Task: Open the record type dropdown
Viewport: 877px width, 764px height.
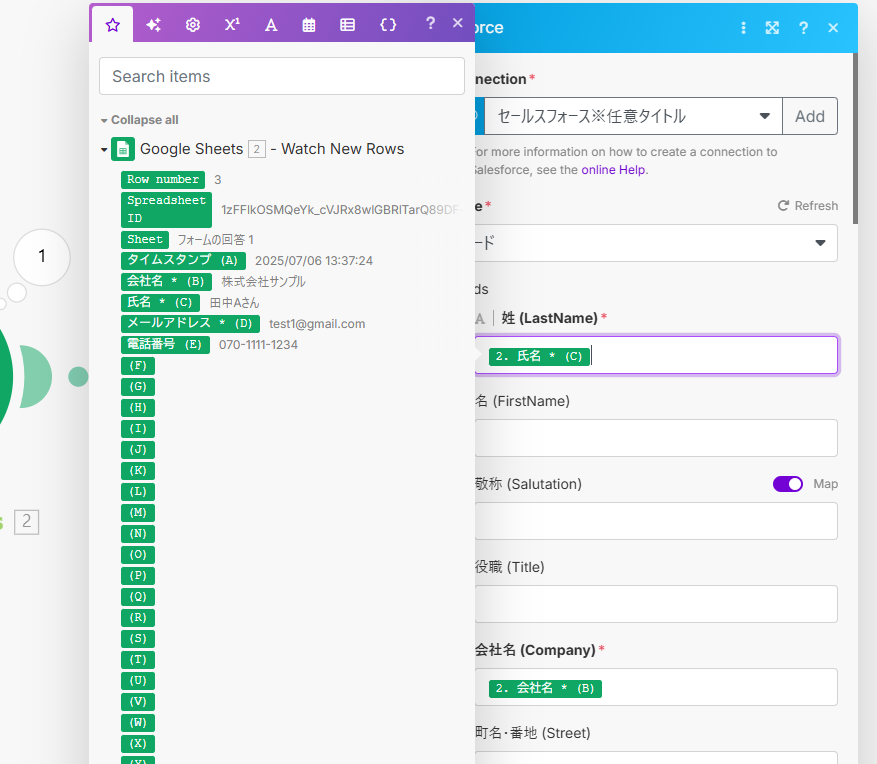Action: (656, 243)
